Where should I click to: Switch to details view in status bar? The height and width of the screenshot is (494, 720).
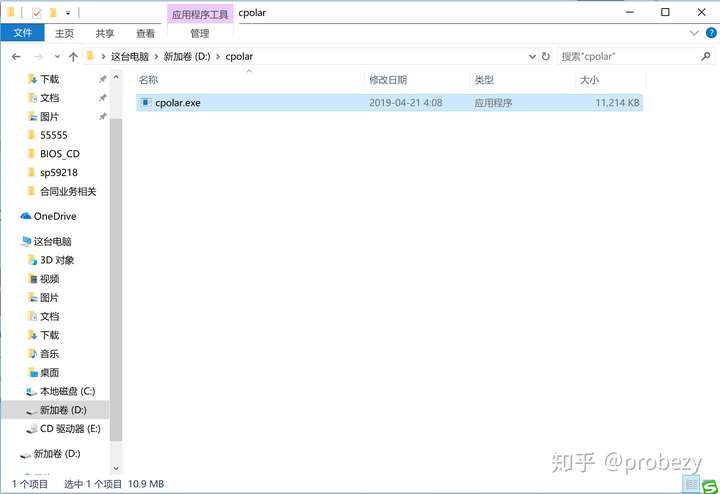(692, 484)
